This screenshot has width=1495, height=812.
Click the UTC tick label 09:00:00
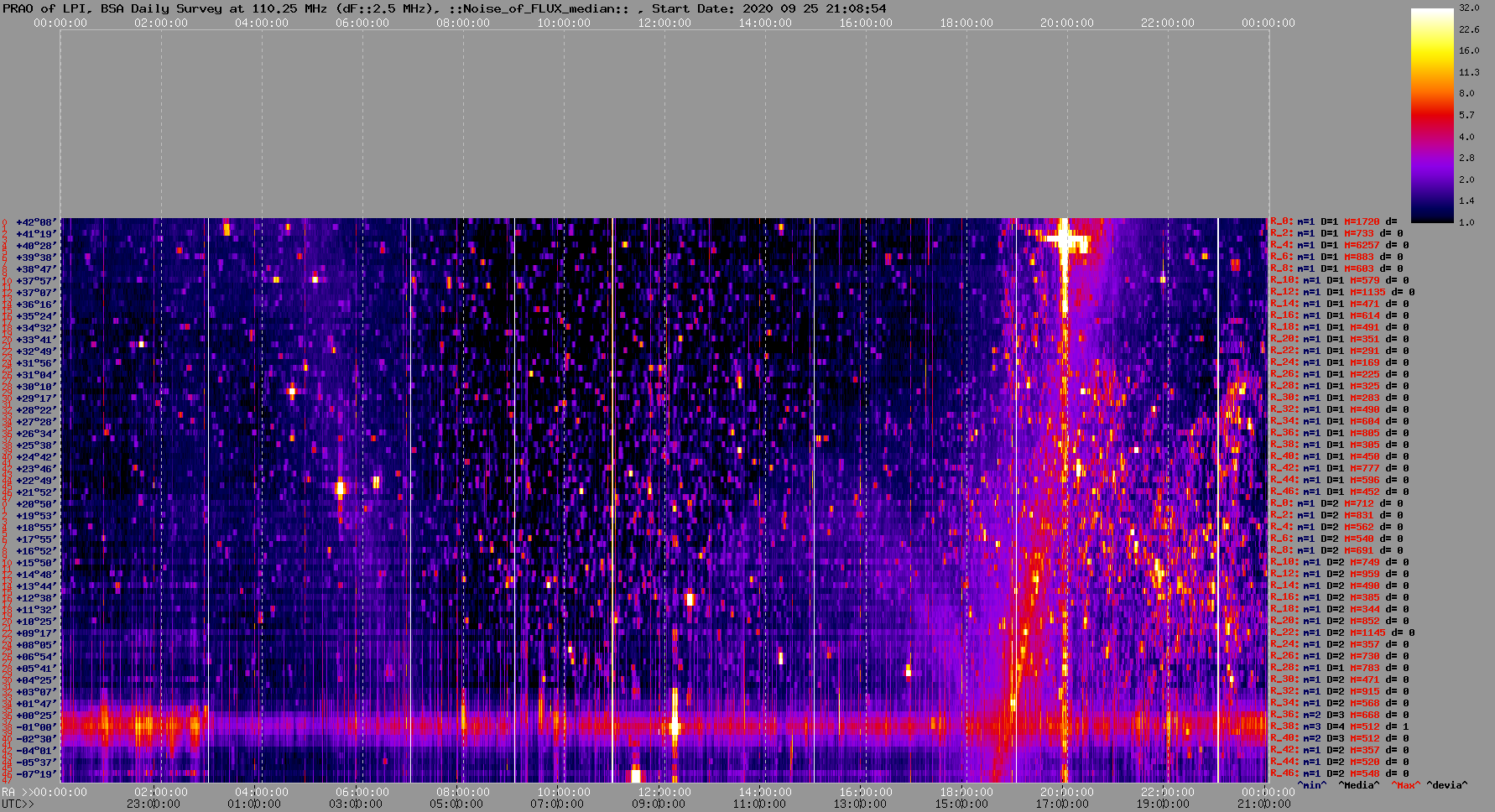coord(659,804)
